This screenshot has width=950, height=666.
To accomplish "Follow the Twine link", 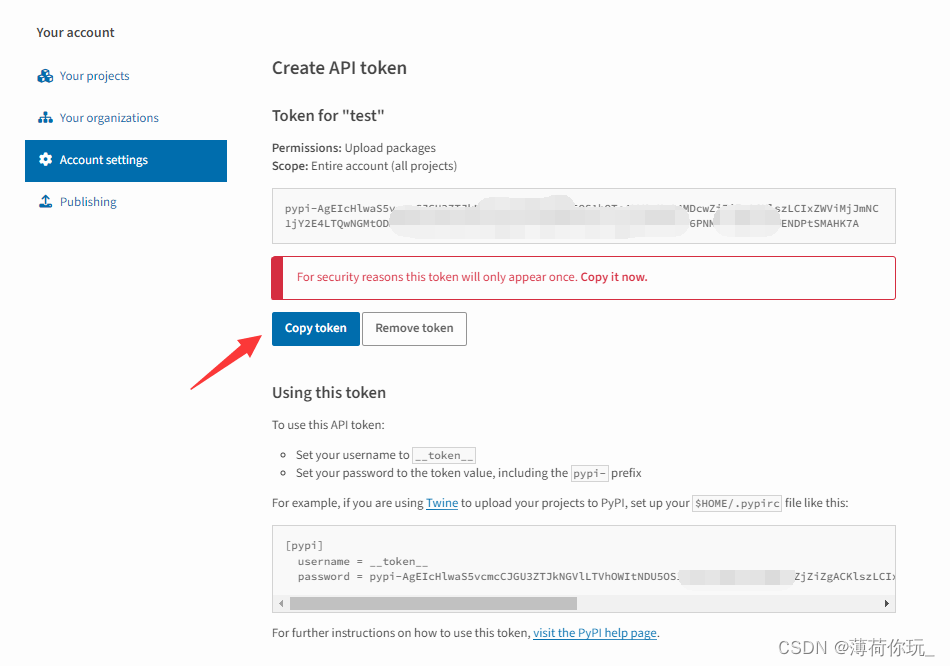I will tap(442, 503).
